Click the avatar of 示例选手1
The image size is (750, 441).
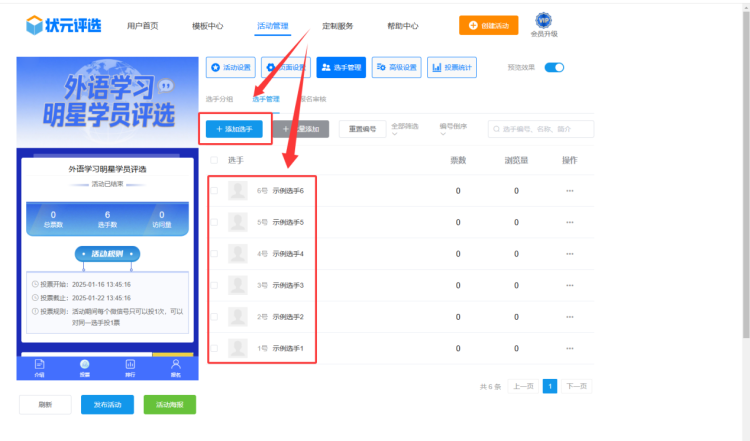point(238,348)
